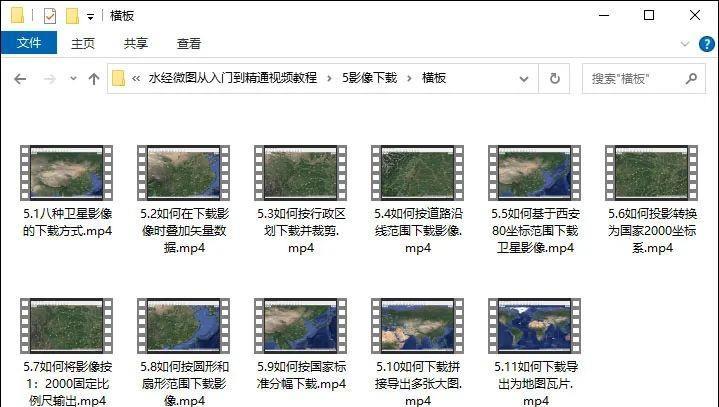Click the folder icon in title bar
719x407 pixels.
point(17,16)
